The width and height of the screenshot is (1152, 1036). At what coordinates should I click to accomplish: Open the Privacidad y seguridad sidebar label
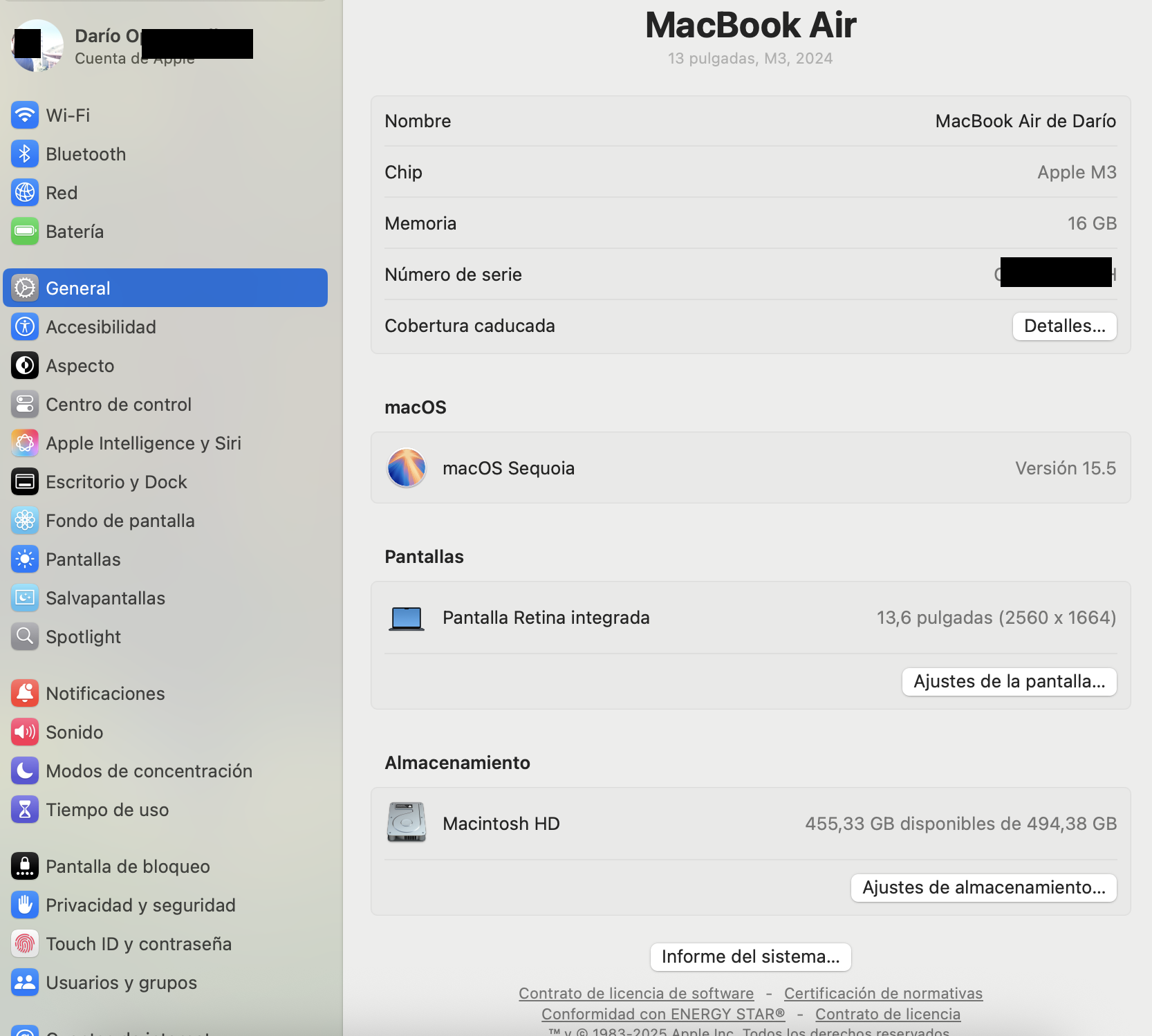point(141,905)
